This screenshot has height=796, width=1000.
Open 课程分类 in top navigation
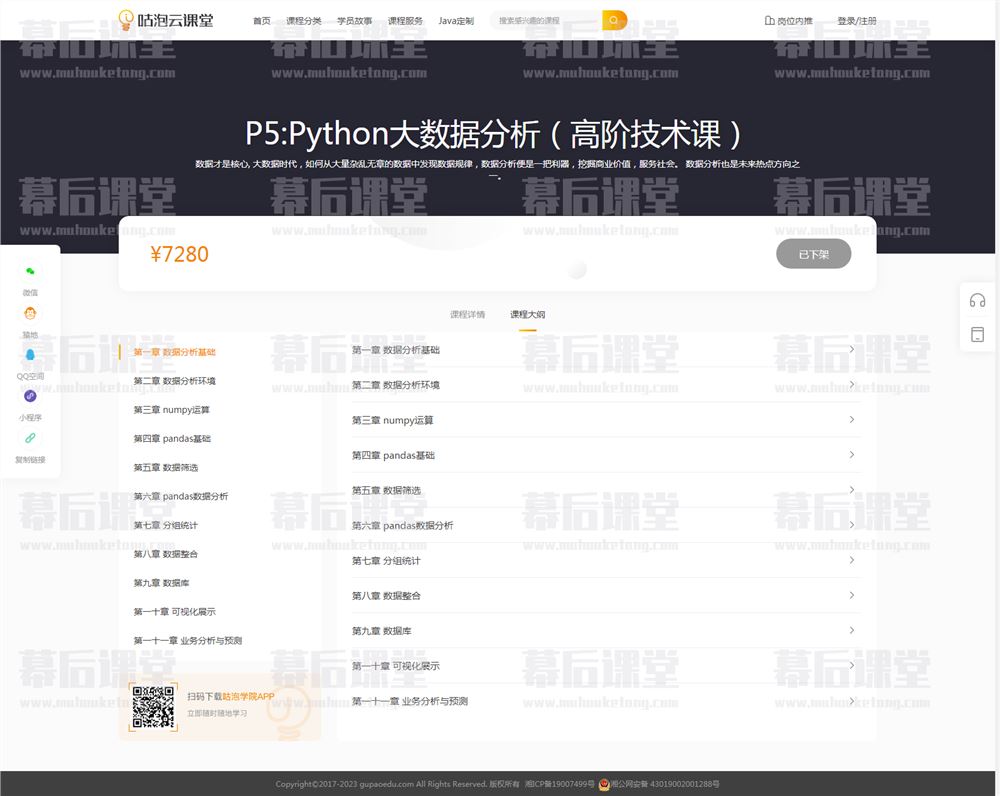click(x=303, y=21)
